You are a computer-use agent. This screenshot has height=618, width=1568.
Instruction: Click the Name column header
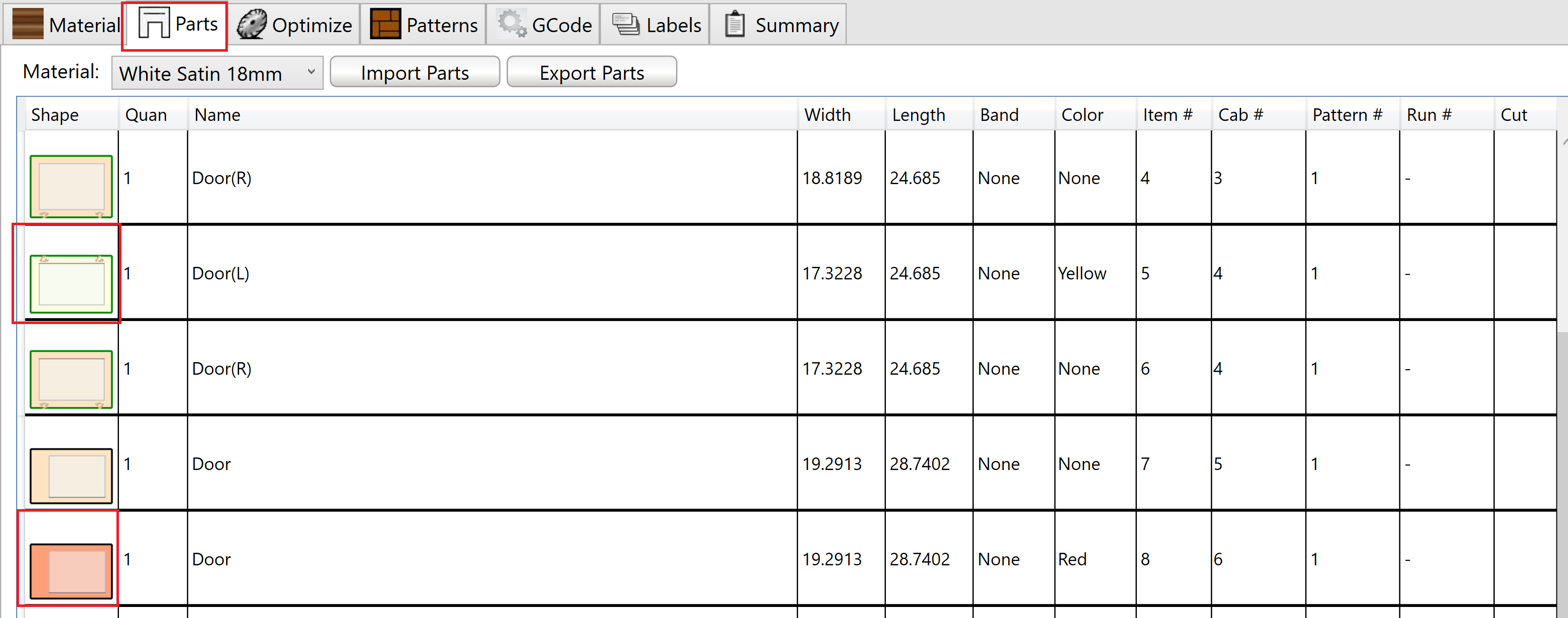(x=217, y=114)
